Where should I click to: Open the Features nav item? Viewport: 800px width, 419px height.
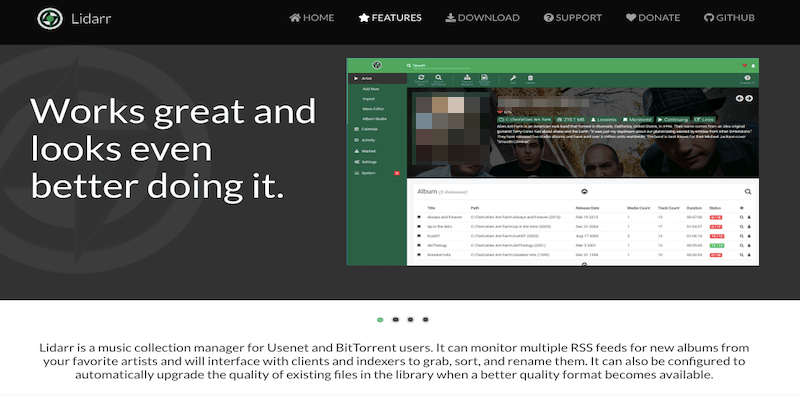[390, 18]
